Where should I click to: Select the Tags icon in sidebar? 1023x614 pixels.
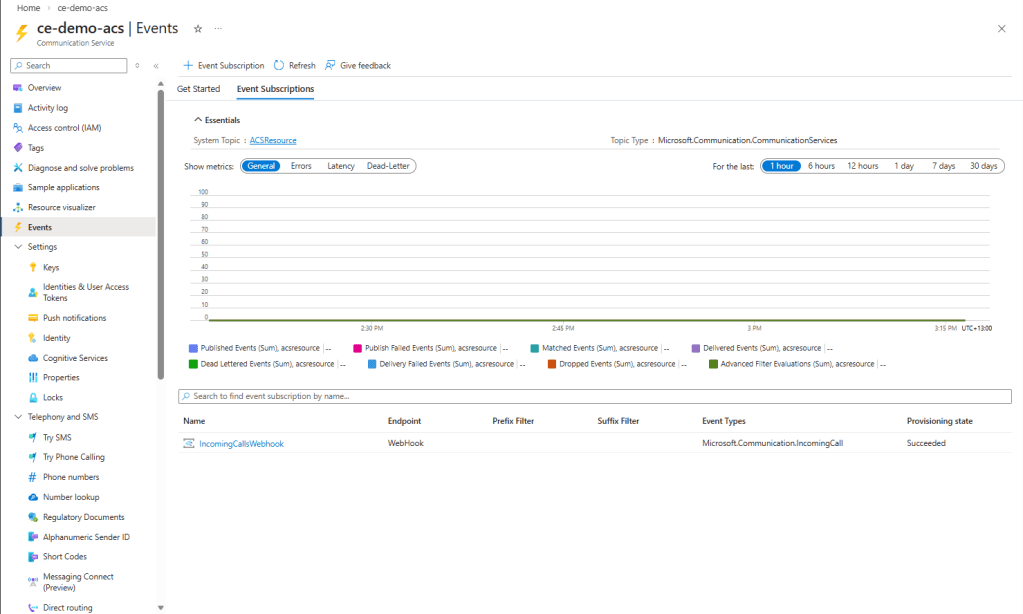[x=17, y=148]
